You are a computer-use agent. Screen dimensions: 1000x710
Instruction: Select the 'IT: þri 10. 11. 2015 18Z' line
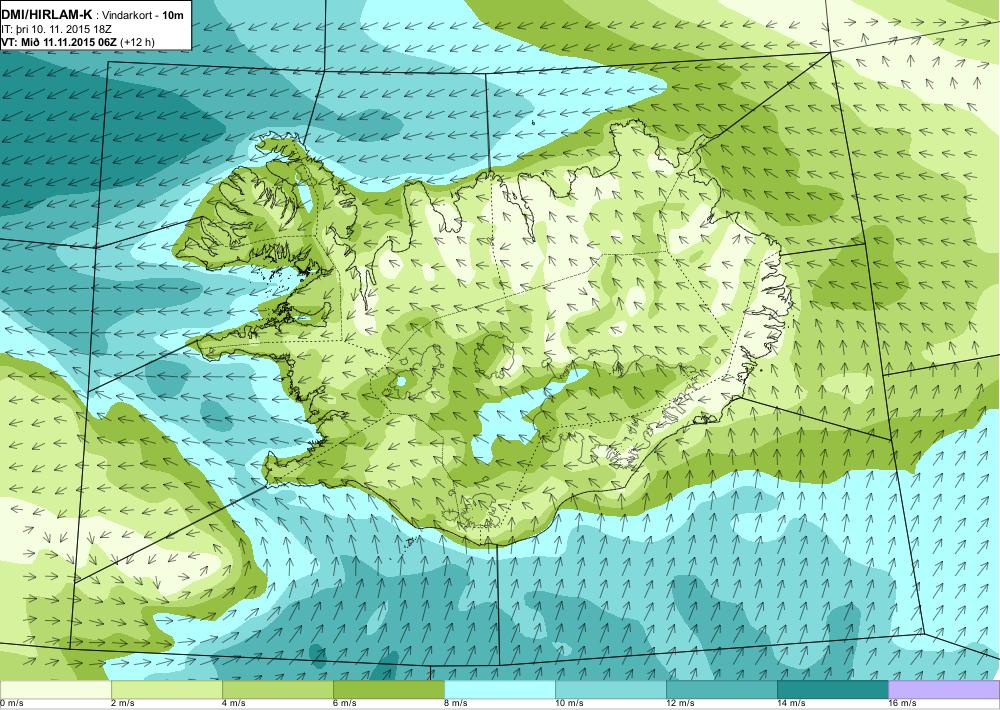57,29
